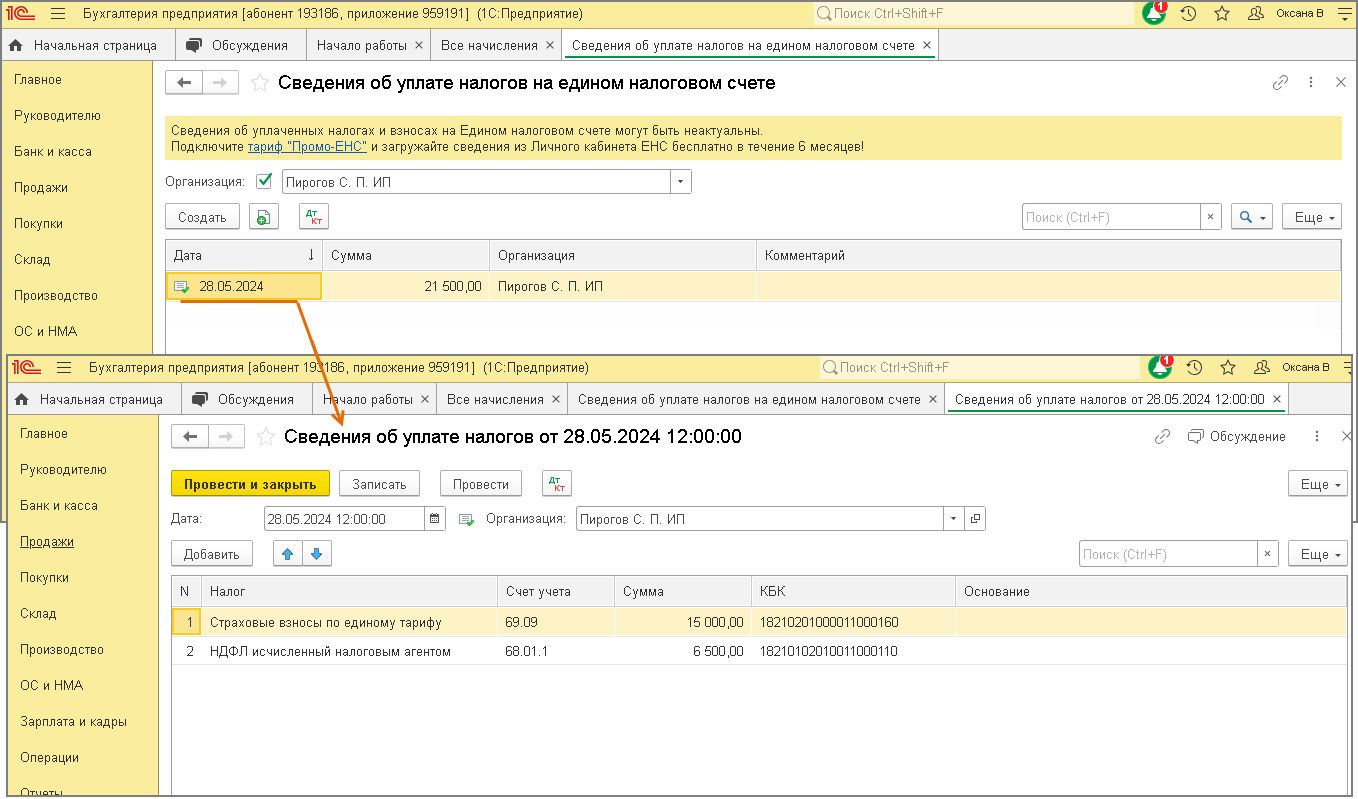Open Еще menu in list toolbar

[1311, 217]
